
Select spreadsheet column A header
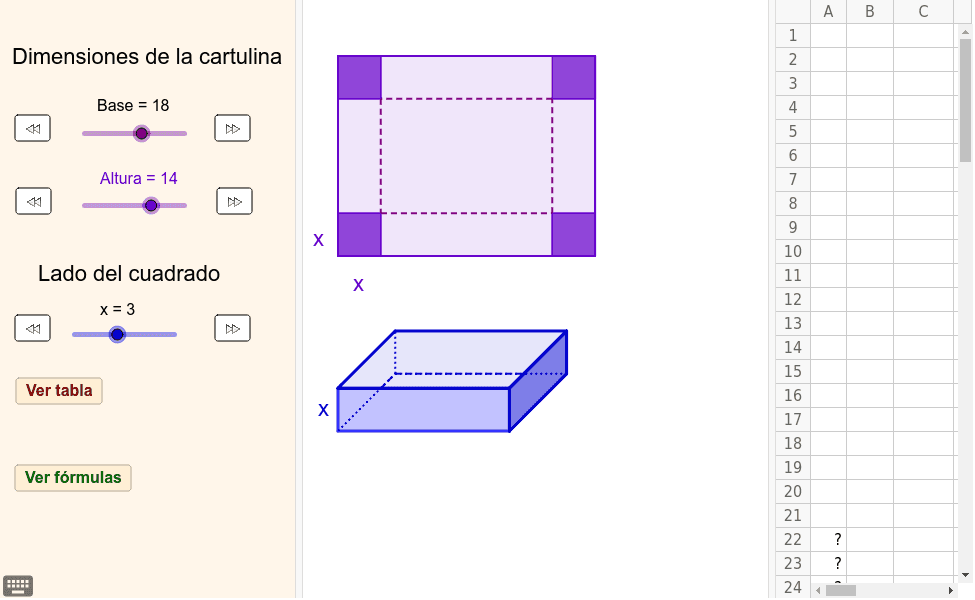tap(828, 11)
